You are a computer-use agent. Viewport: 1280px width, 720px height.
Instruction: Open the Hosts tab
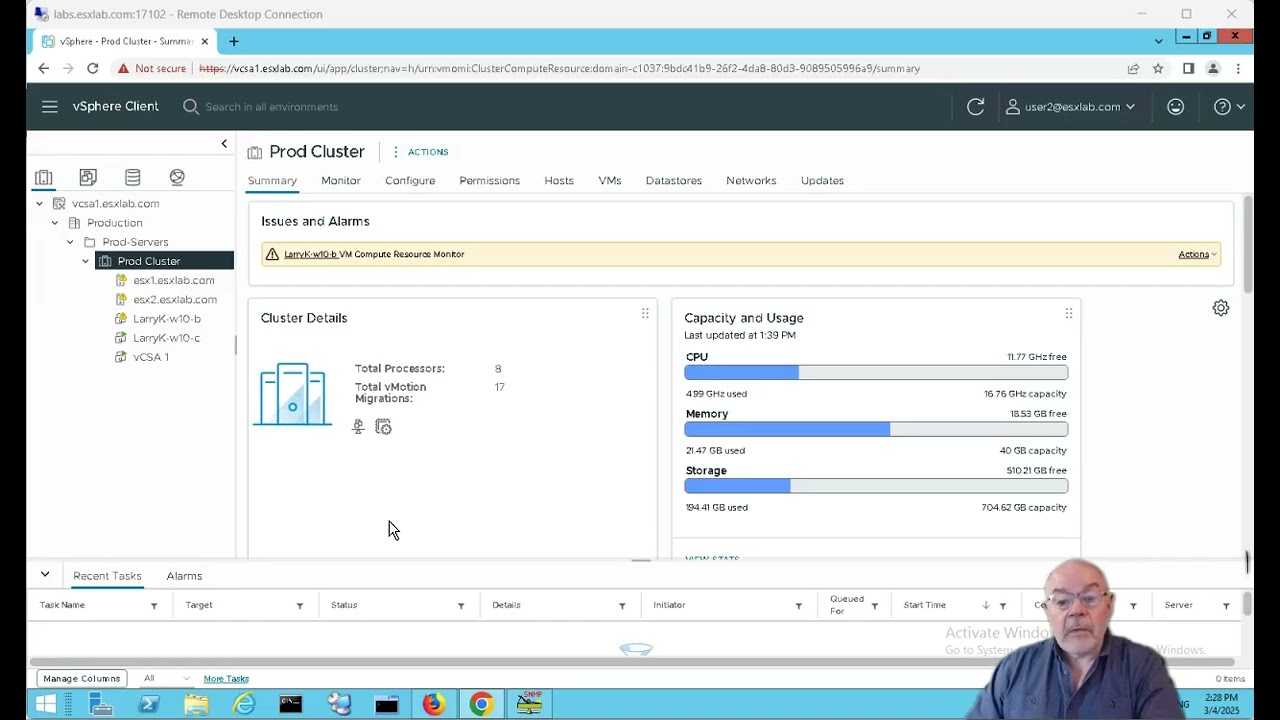[559, 181]
